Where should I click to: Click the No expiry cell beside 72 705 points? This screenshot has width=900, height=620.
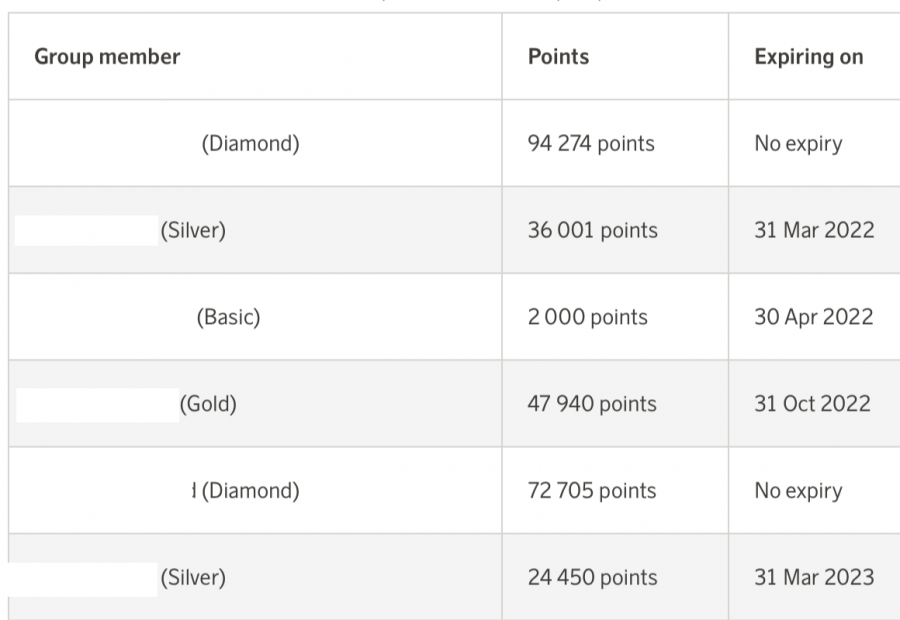(x=798, y=492)
